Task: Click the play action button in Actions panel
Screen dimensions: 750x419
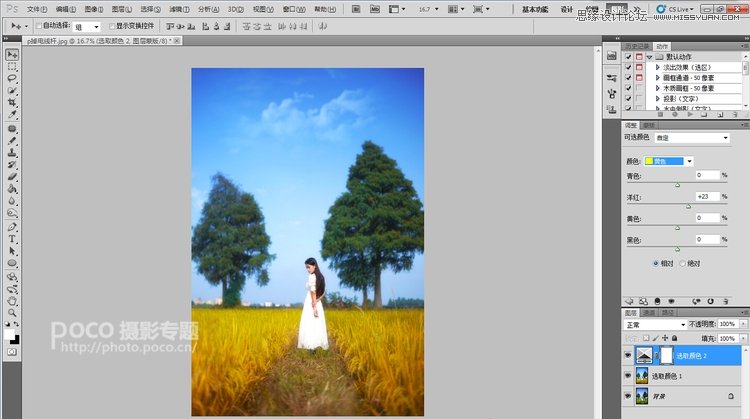Action: (690, 114)
